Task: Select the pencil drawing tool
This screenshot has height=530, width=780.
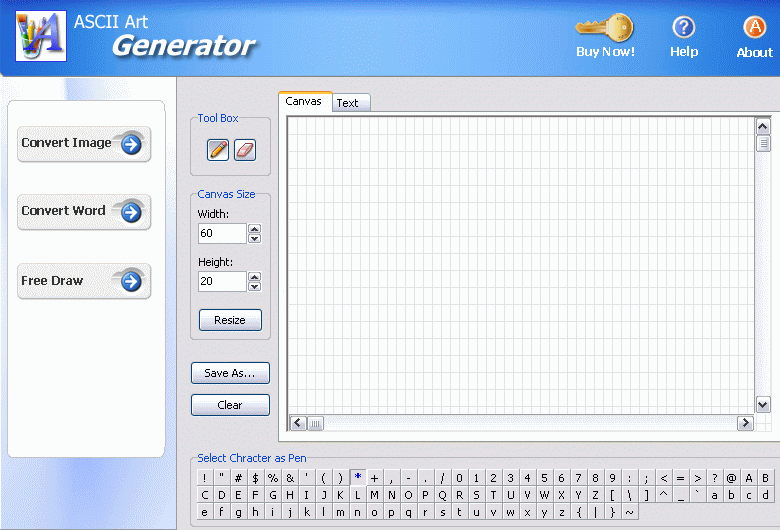Action: 218,150
